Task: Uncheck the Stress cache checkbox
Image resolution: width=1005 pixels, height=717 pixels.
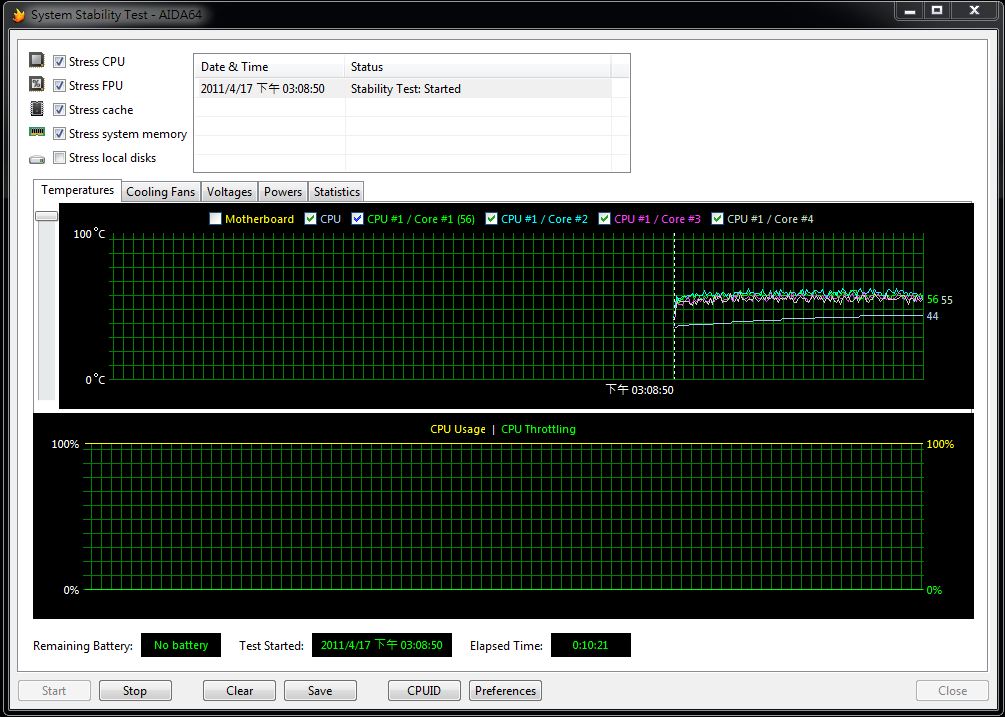Action: (59, 110)
